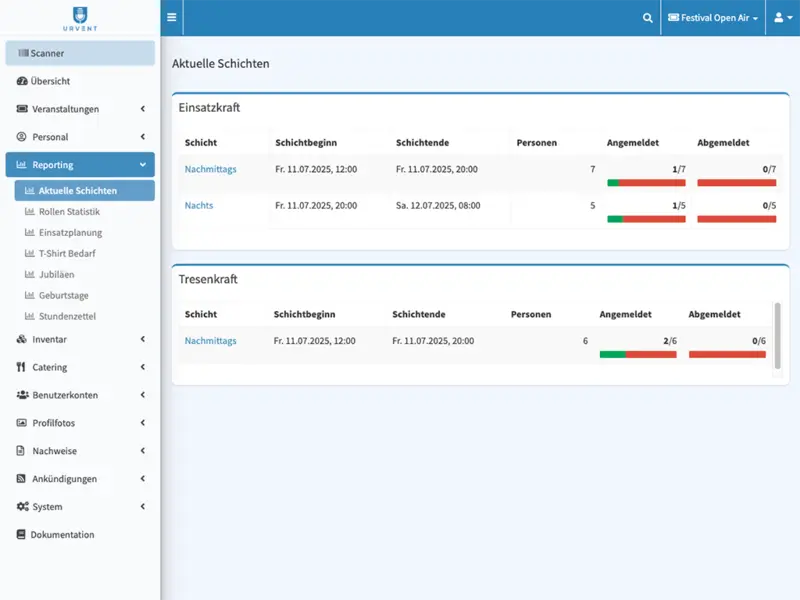Open the user account icon menu
The image size is (800, 600).
[783, 17]
